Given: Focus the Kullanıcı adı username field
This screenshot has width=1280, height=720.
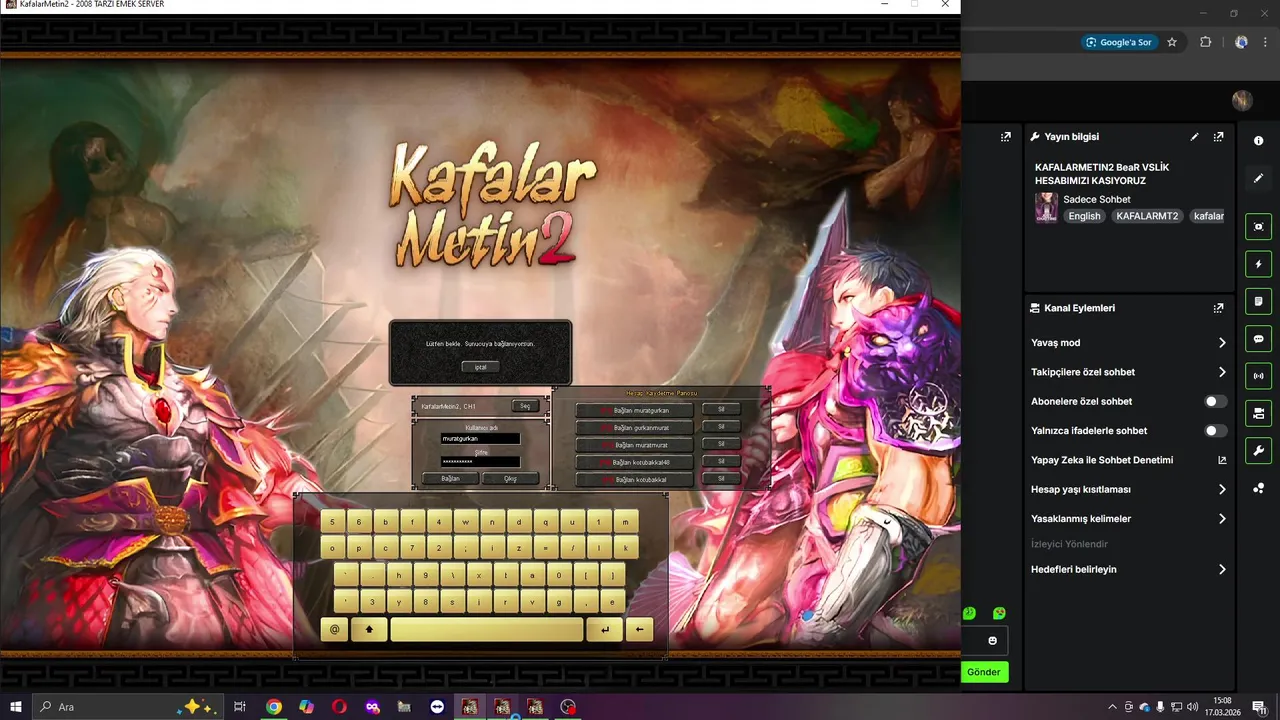Looking at the screenshot, I should pos(480,439).
